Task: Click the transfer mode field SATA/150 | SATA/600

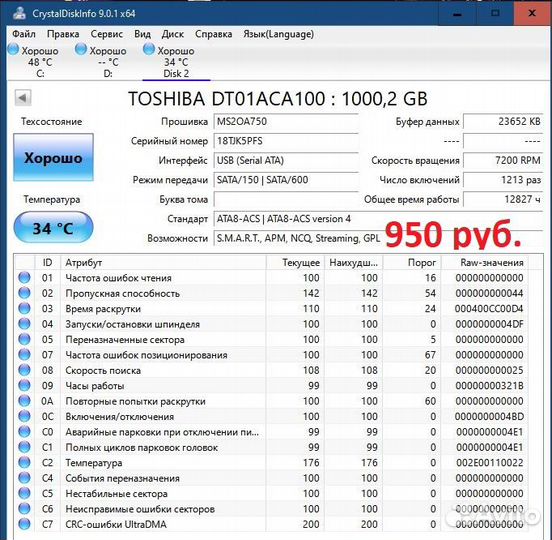Action: [x=286, y=180]
